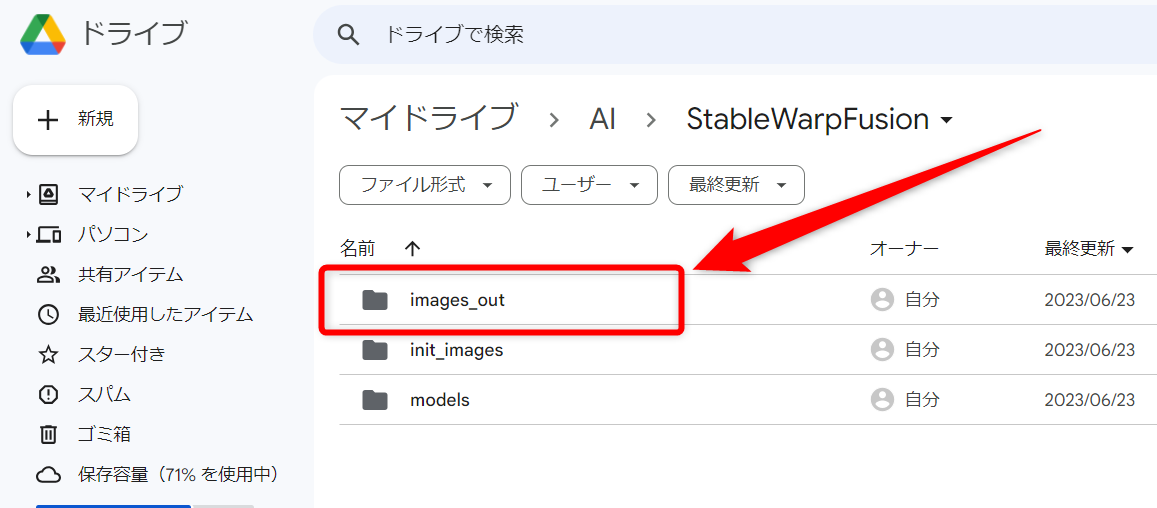Click the 2023/06/23 date in init_images row
The image size is (1157, 508).
1090,349
